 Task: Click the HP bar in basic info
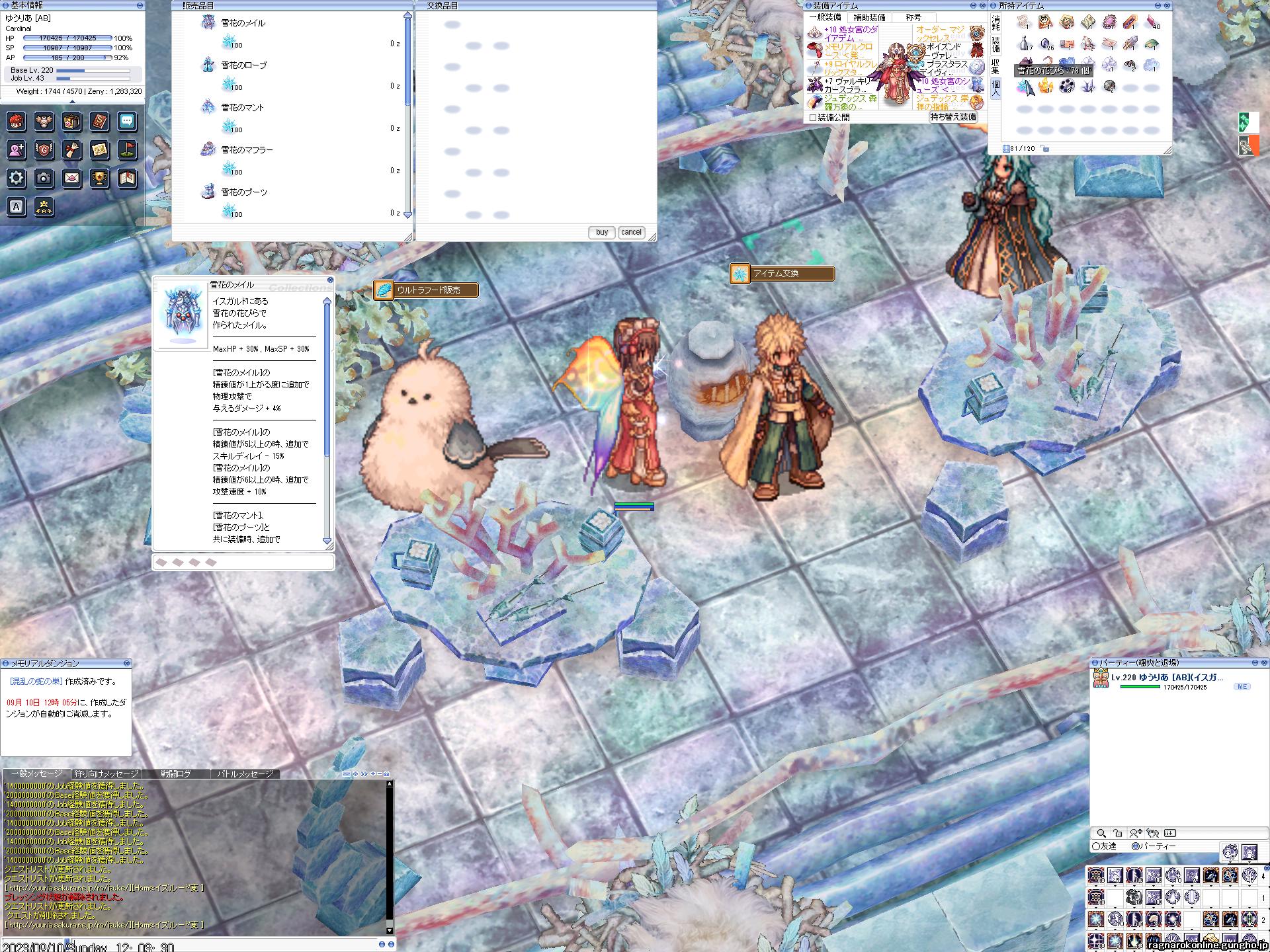point(67,38)
